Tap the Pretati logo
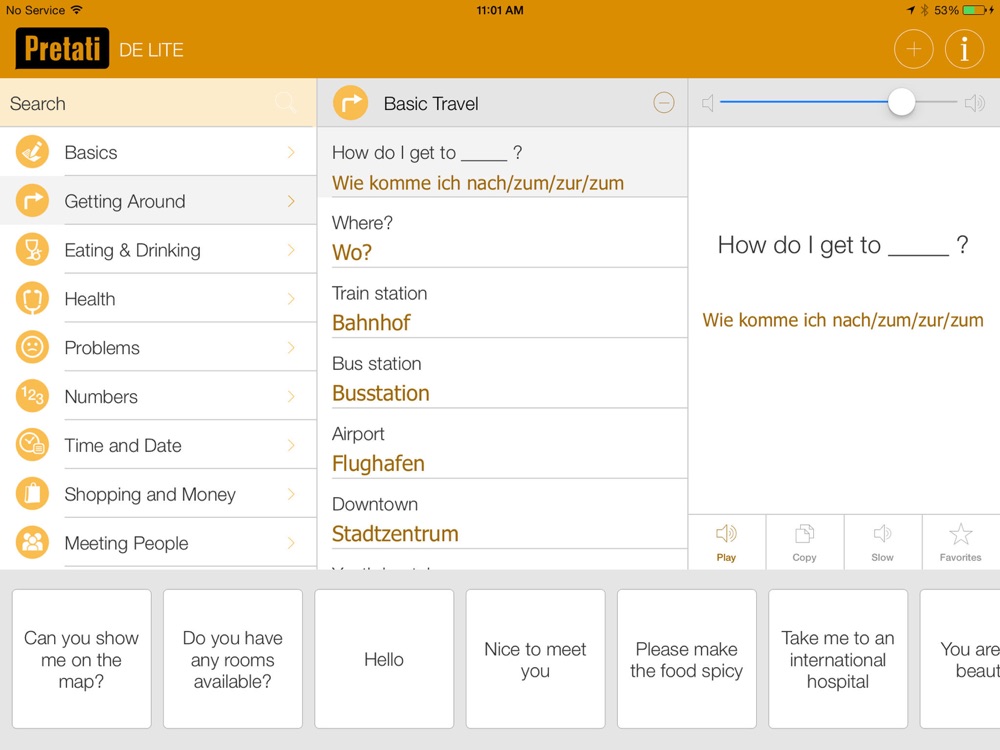Image resolution: width=1000 pixels, height=750 pixels. point(62,48)
